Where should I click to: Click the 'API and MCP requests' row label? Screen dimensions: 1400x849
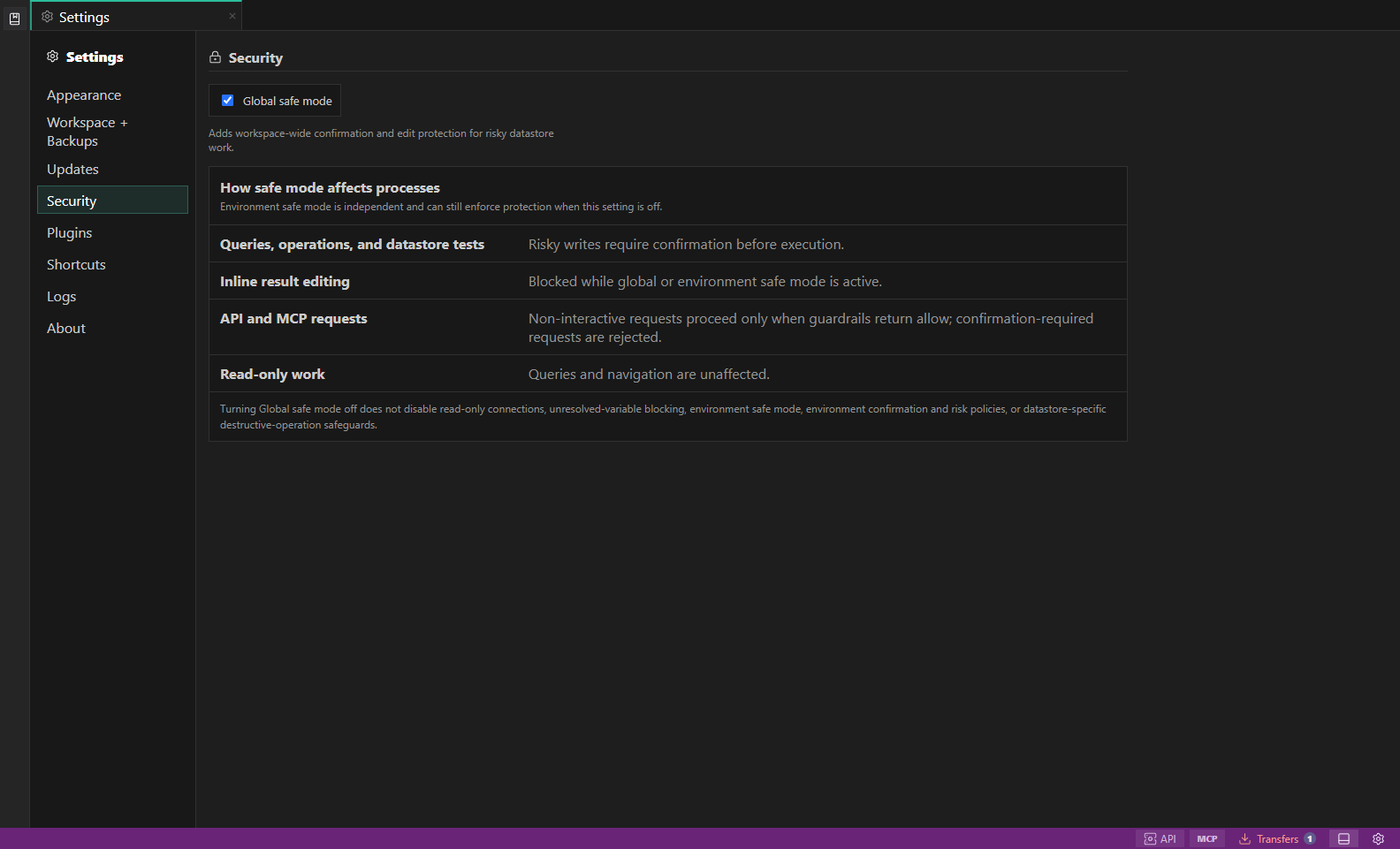pos(293,319)
